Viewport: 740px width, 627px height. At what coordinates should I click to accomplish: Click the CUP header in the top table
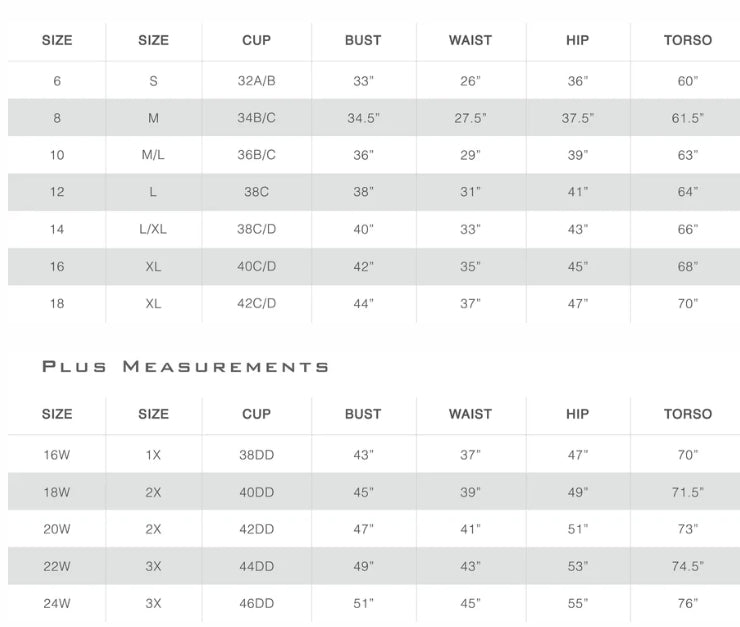[256, 40]
